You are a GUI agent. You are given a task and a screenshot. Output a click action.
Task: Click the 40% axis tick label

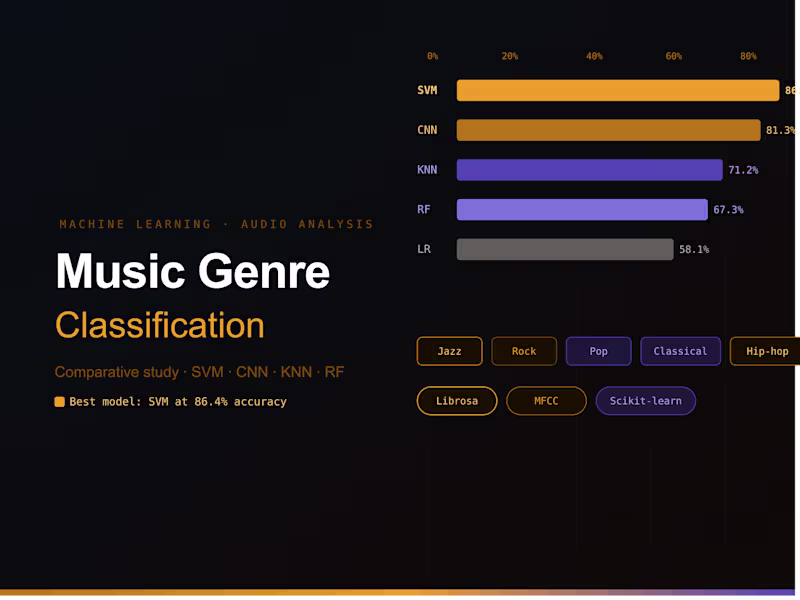pos(594,56)
